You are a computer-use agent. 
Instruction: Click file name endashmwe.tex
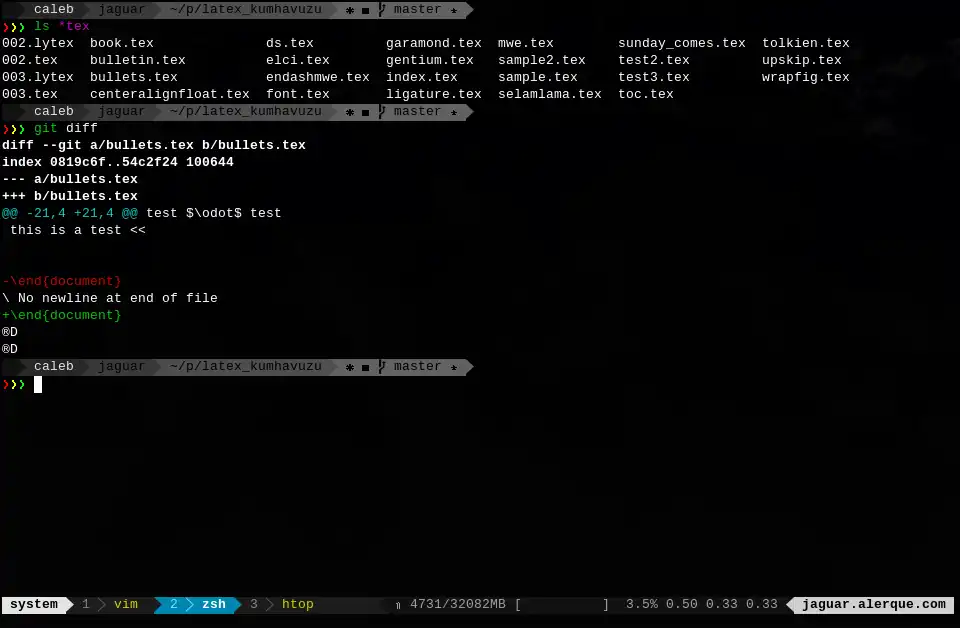click(318, 77)
